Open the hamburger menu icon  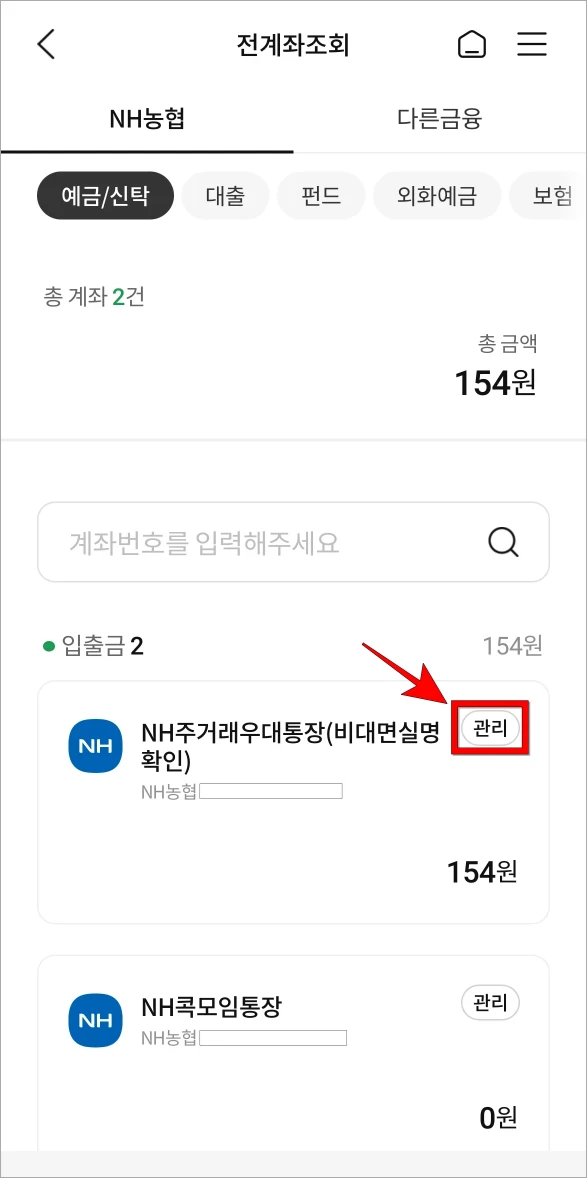tap(532, 43)
